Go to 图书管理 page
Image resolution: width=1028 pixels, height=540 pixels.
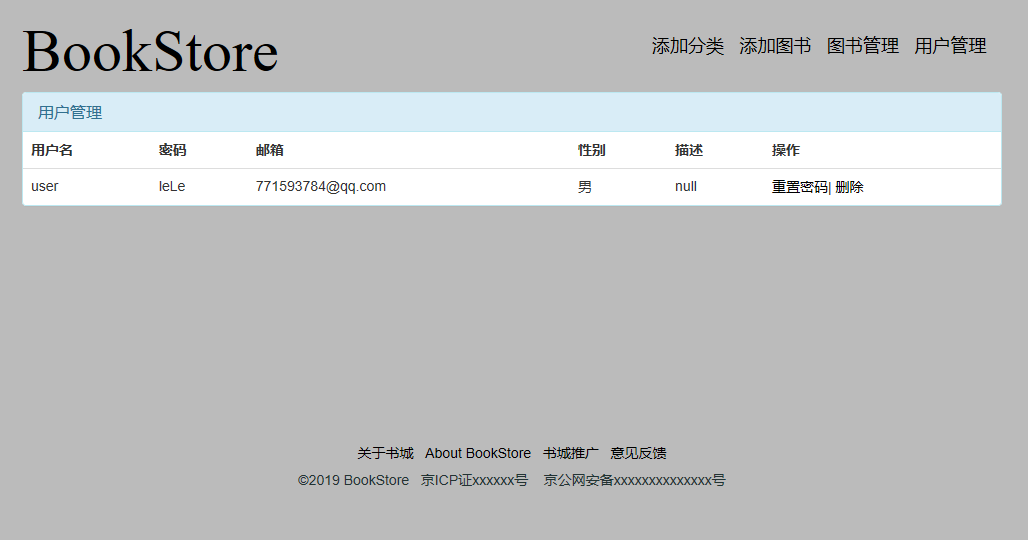point(863,46)
